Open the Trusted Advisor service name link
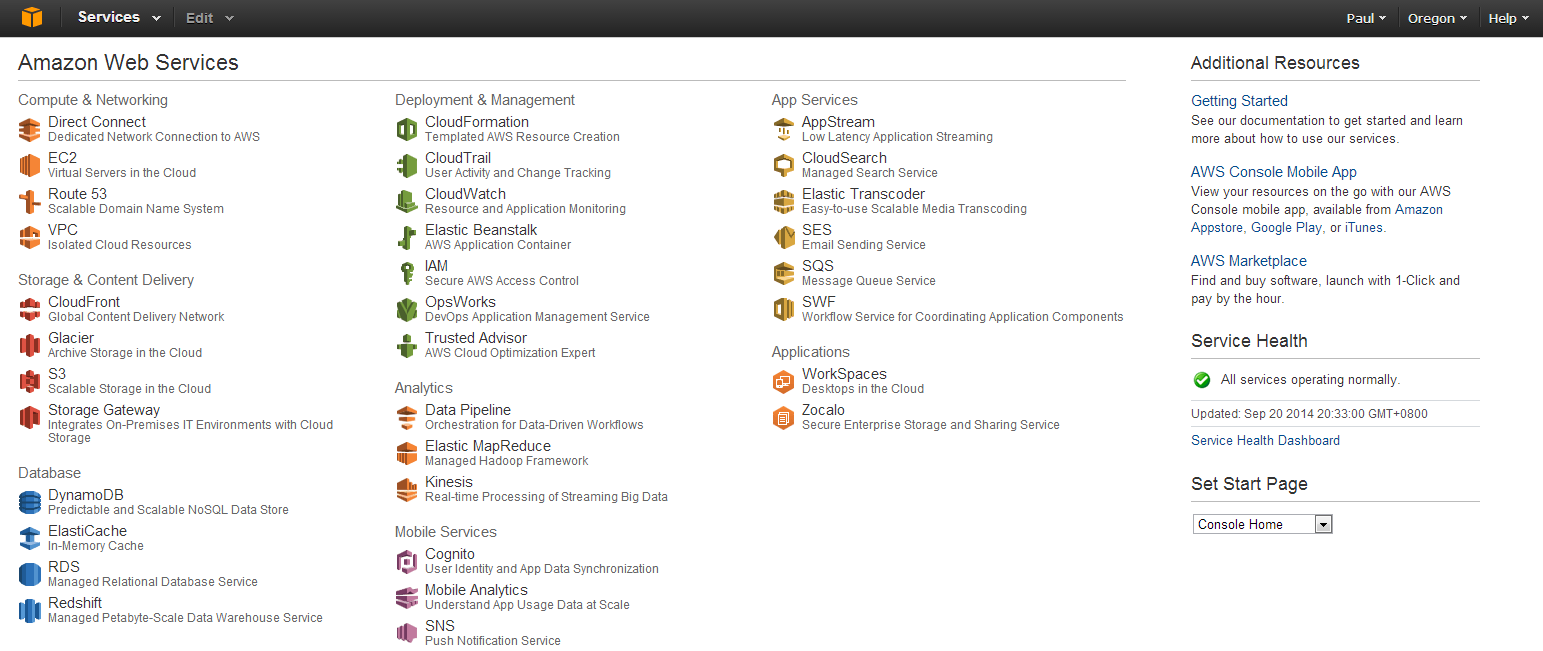1543x651 pixels. 476,338
